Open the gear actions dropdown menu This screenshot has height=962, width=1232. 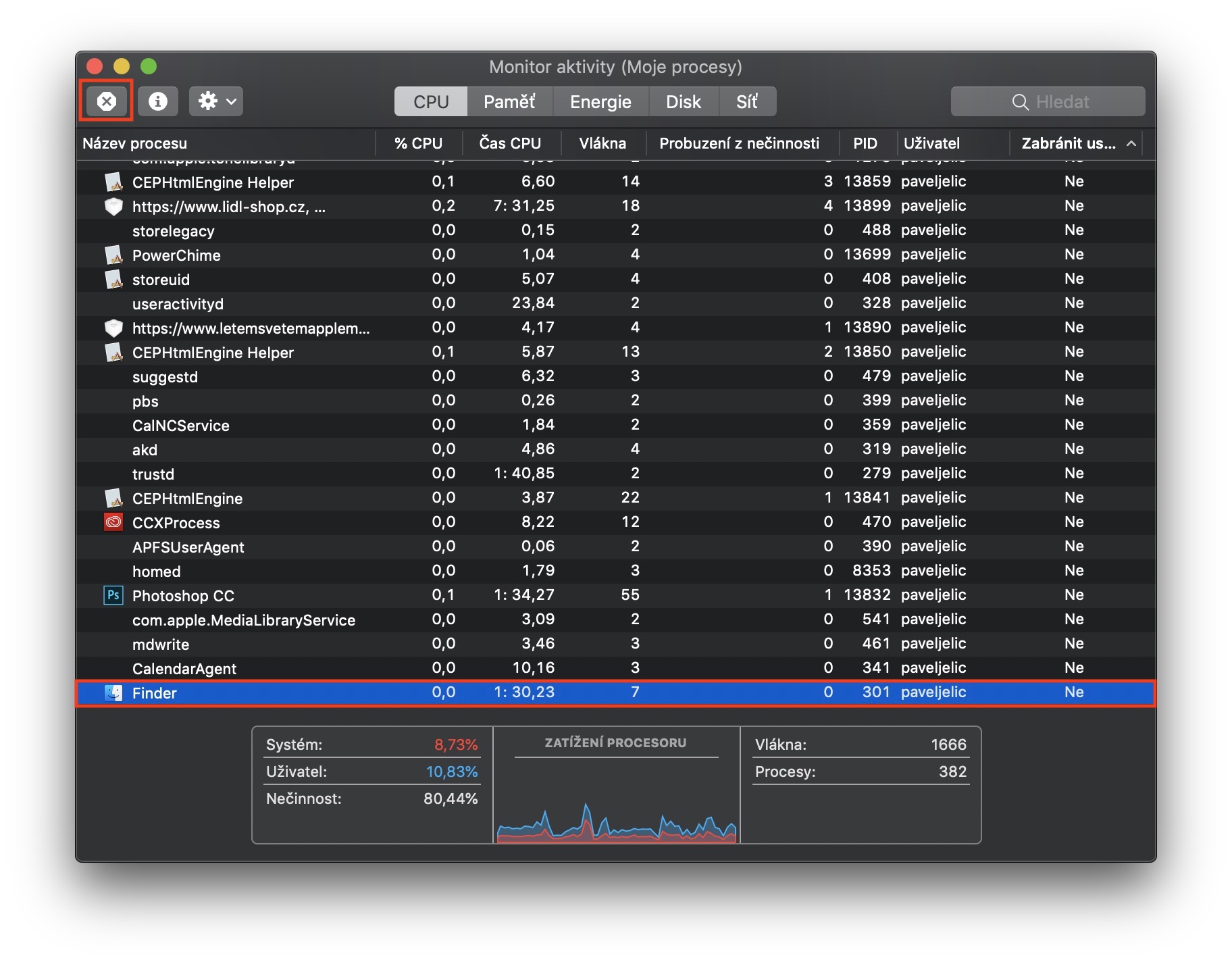click(216, 101)
